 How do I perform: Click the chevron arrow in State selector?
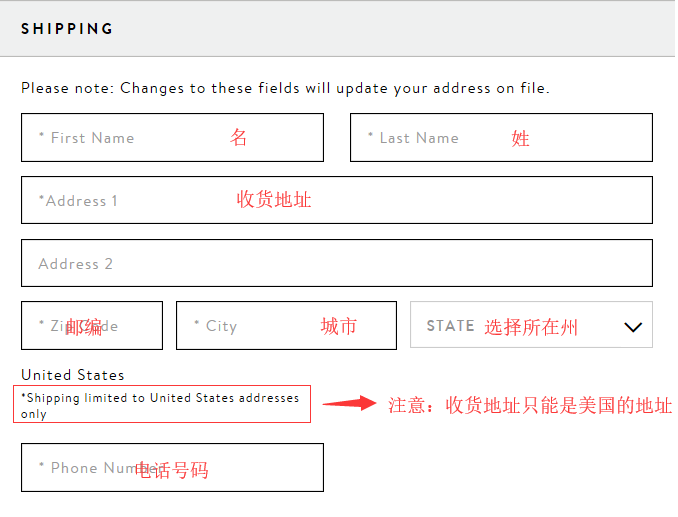(x=632, y=327)
